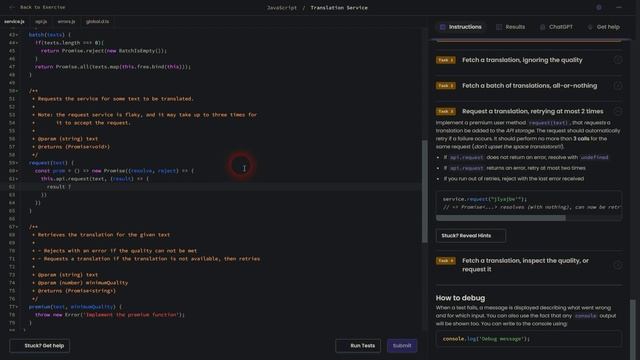
Task: Click the 'premium(text, minimumQuality)' code line
Action: 75,307
